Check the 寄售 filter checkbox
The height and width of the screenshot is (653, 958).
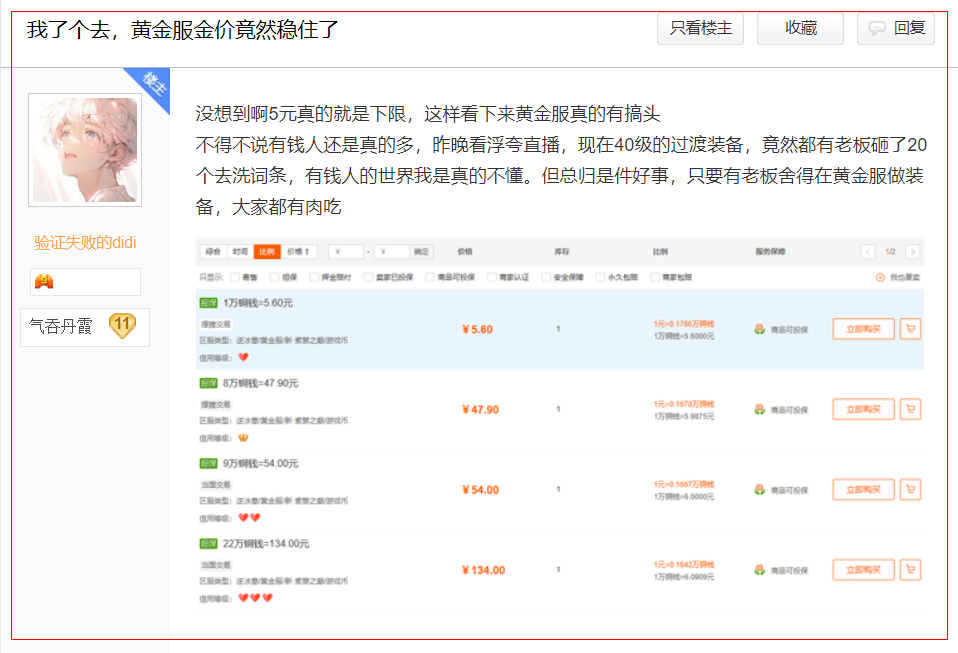(x=235, y=277)
